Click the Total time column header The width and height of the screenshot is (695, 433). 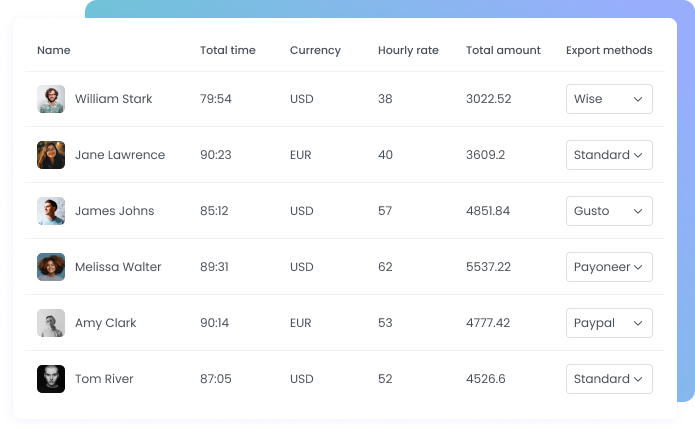point(227,50)
